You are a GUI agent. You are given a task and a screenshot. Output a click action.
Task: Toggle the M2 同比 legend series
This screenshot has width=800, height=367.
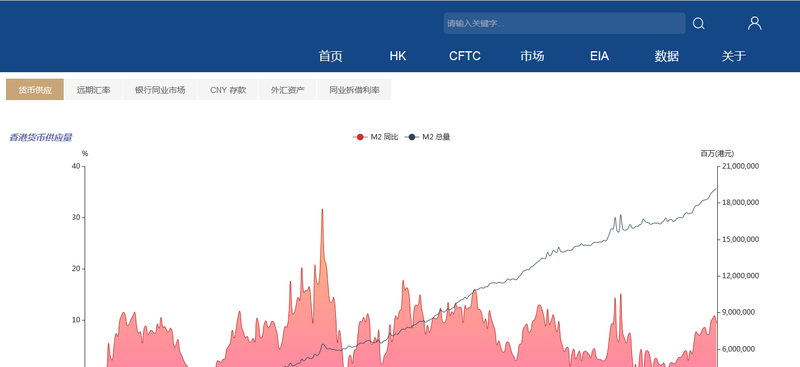376,137
